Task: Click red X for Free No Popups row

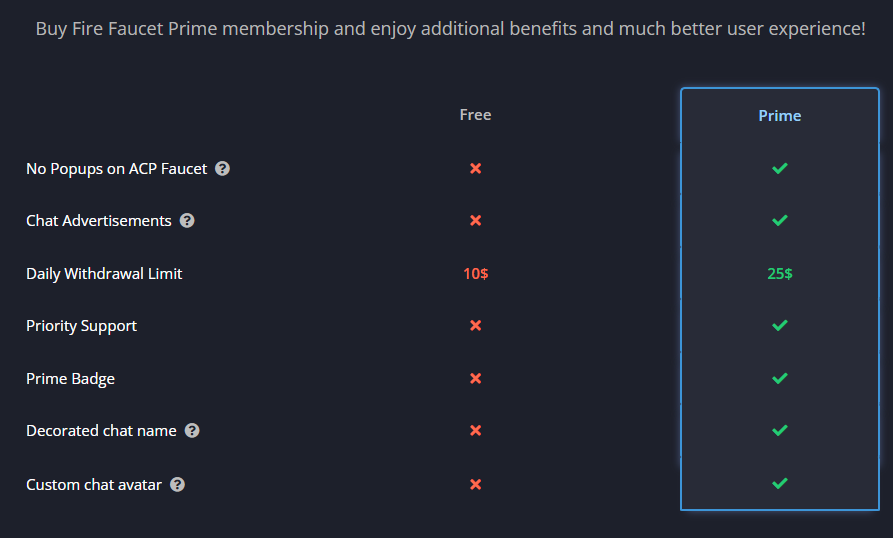Action: pos(476,169)
